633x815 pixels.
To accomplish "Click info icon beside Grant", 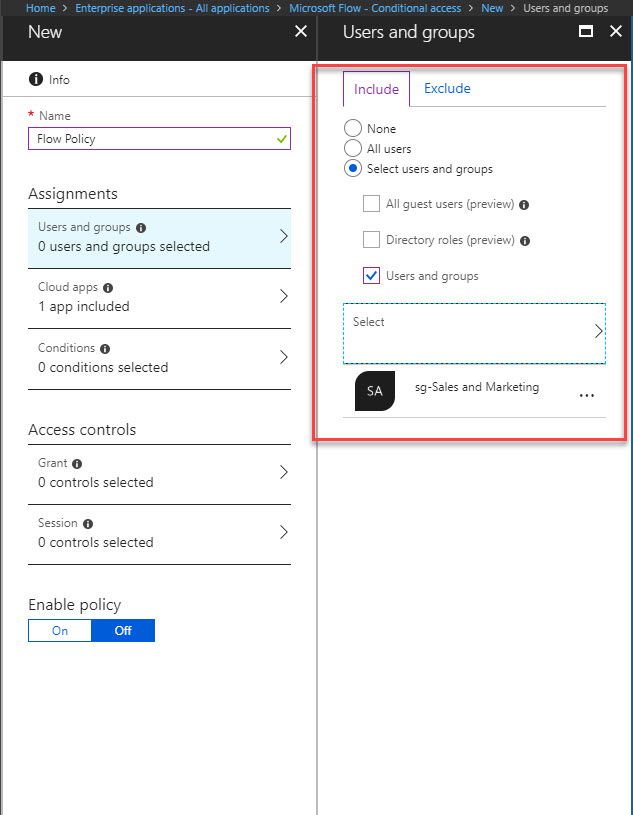I will 77,464.
